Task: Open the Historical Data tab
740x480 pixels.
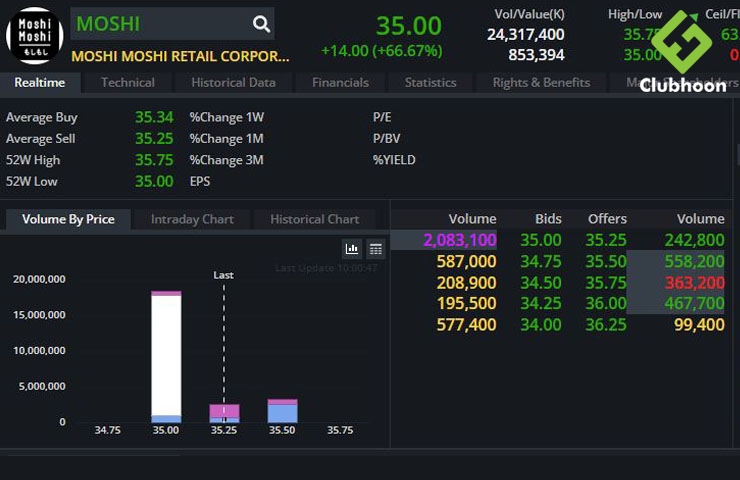Action: coord(234,83)
